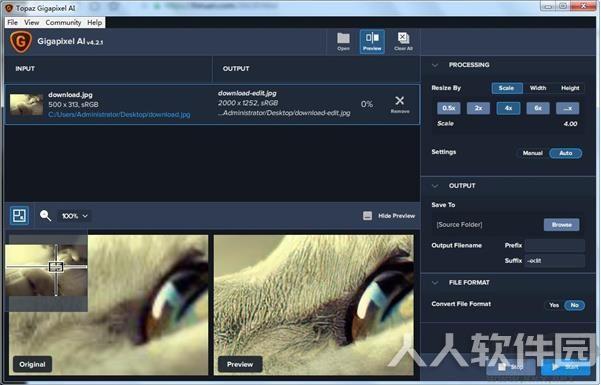This screenshot has width=601, height=385.
Task: Switch Settings to Manual
Action: [532, 153]
